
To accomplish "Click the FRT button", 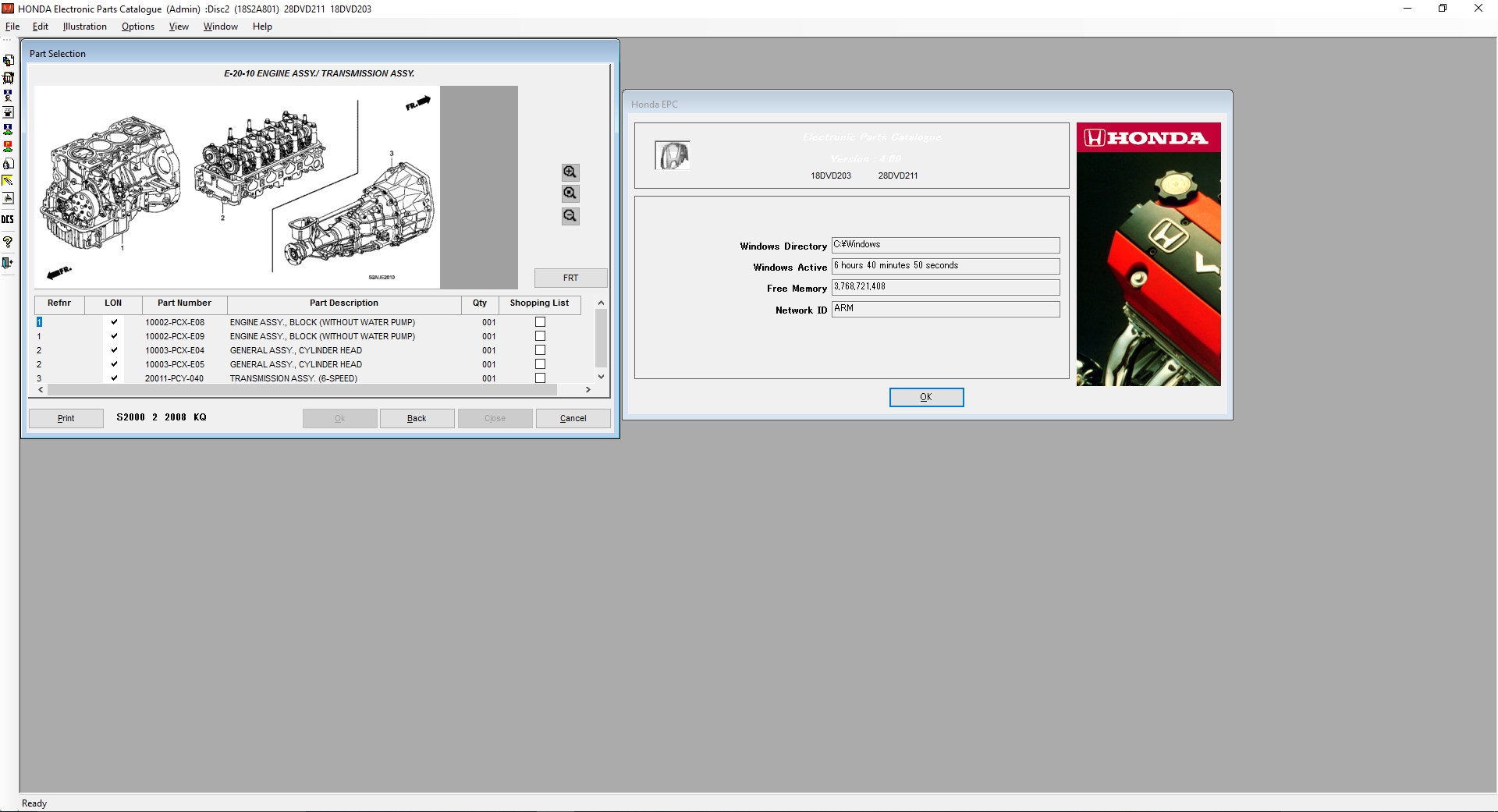I will coord(570,278).
